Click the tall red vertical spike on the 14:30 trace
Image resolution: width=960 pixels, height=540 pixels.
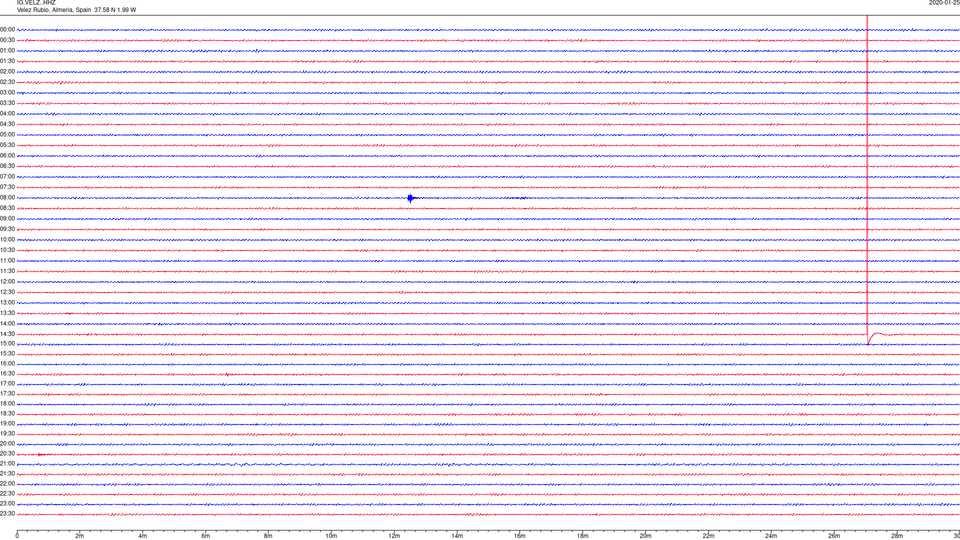coord(867,181)
